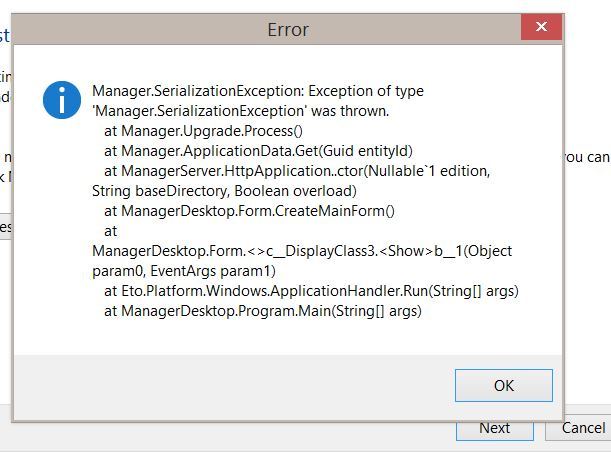Click the blue information icon
This screenshot has width=611, height=452.
click(62, 100)
